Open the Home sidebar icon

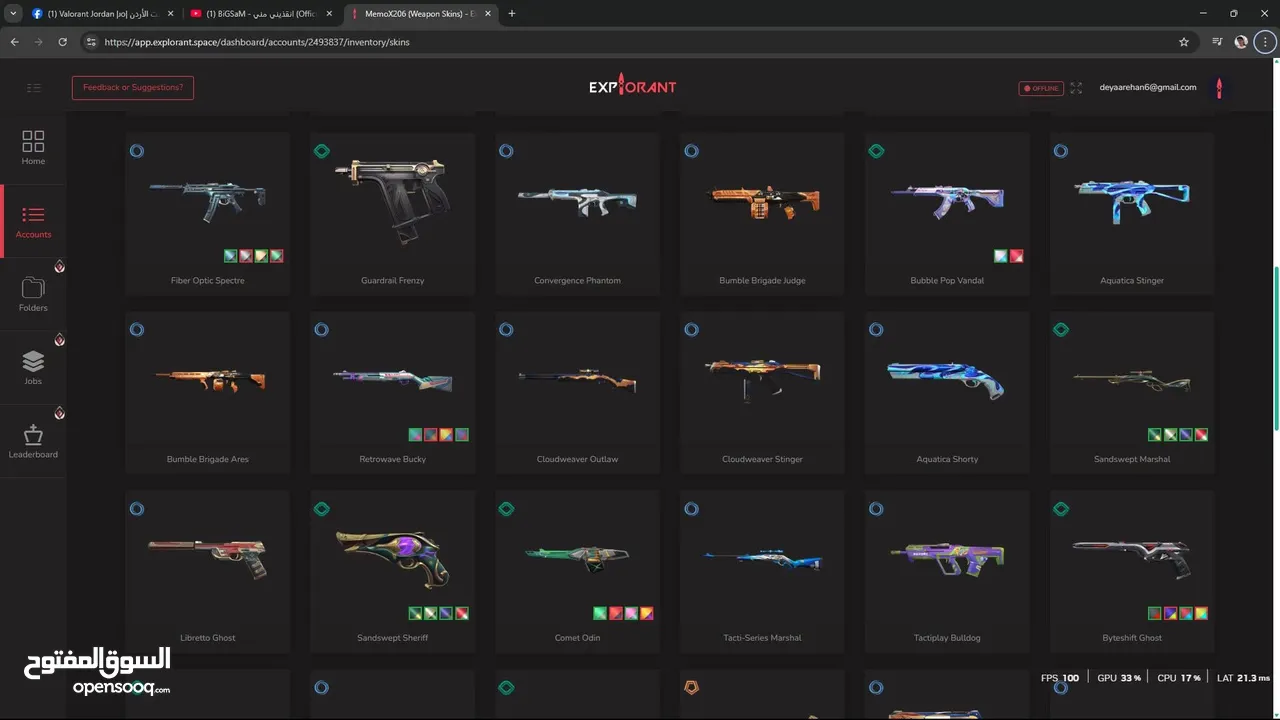point(33,147)
